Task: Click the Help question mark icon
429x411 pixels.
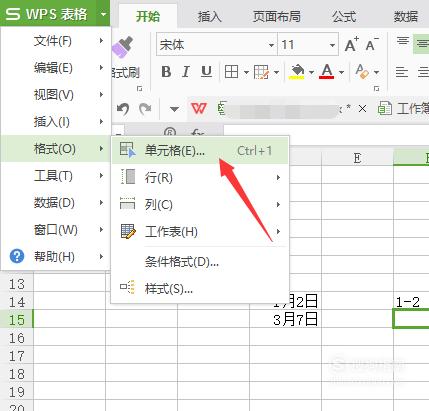Action: coord(17,256)
